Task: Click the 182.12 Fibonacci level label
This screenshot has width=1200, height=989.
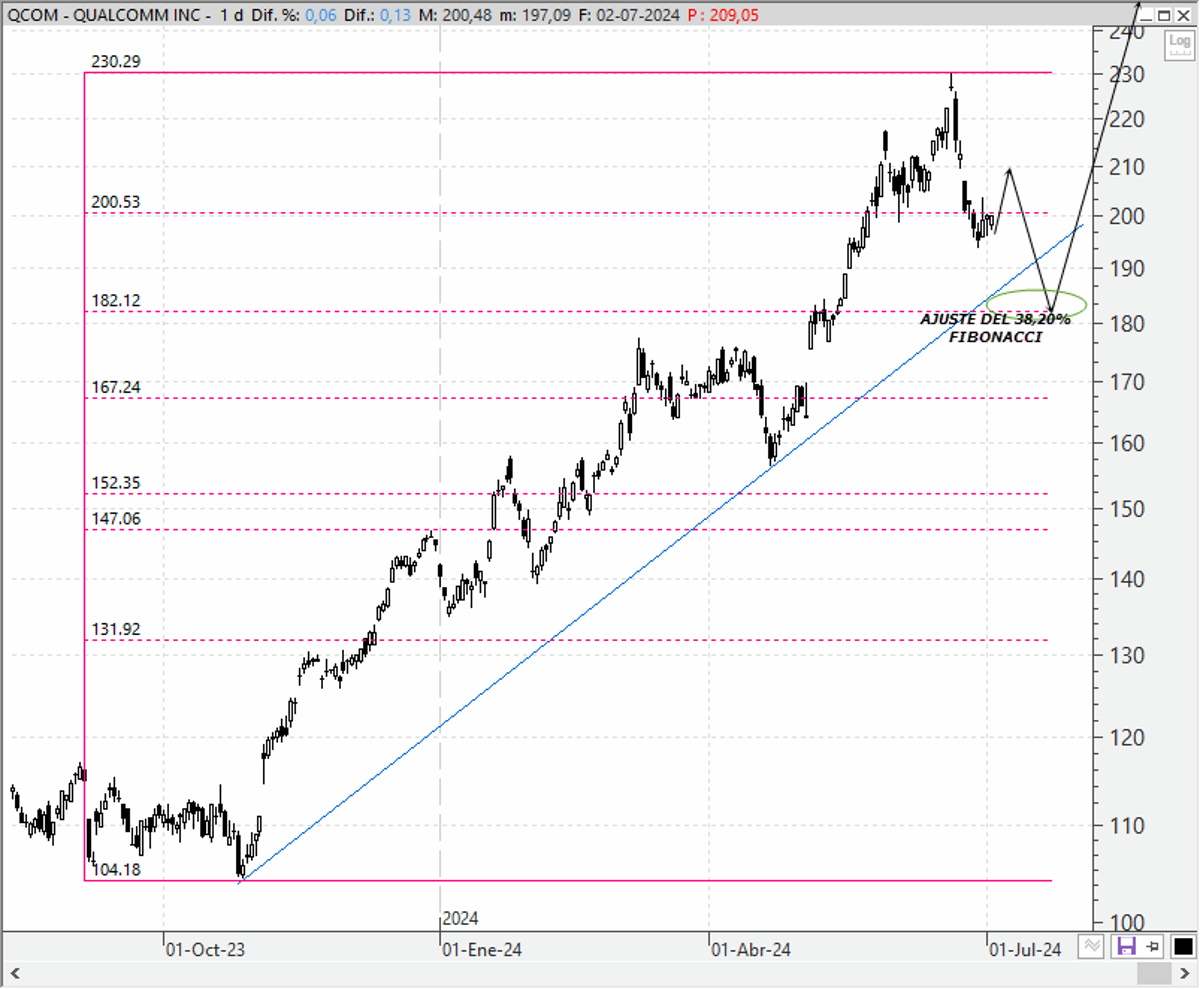Action: coord(116,301)
